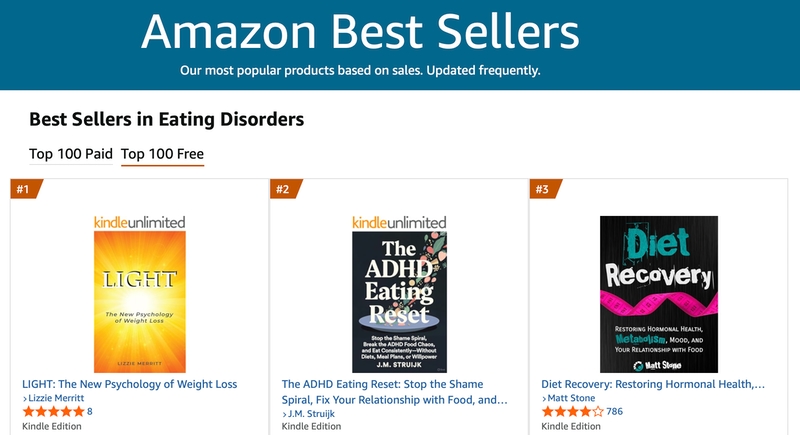Image resolution: width=800 pixels, height=435 pixels.
Task: Click the #1 rank badge
Action: pos(25,189)
